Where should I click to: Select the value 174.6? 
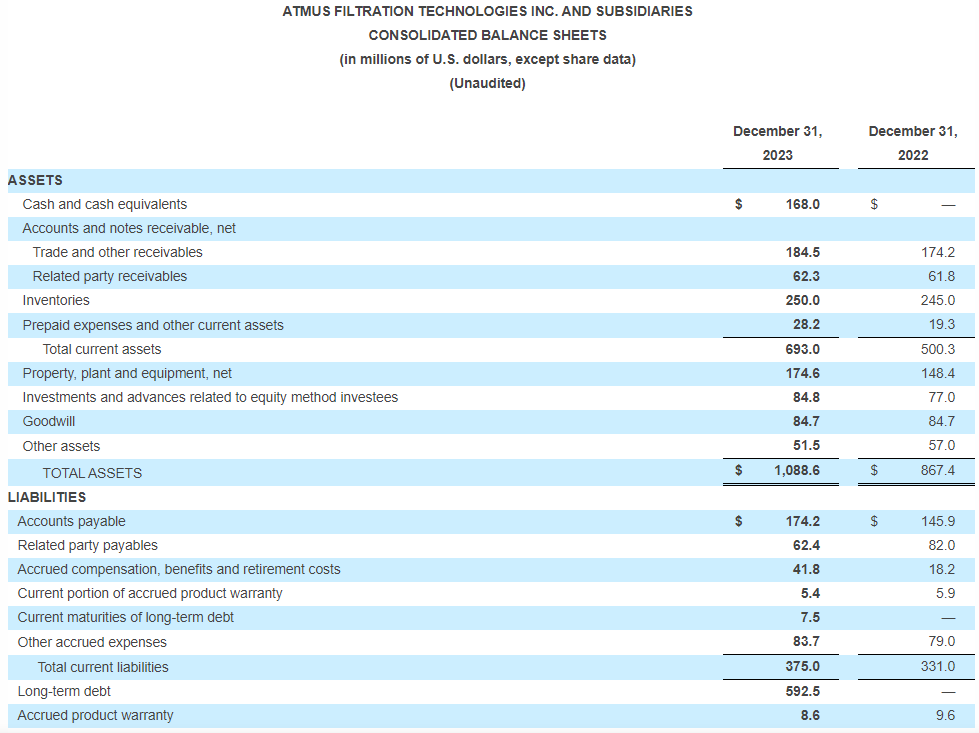click(x=802, y=373)
